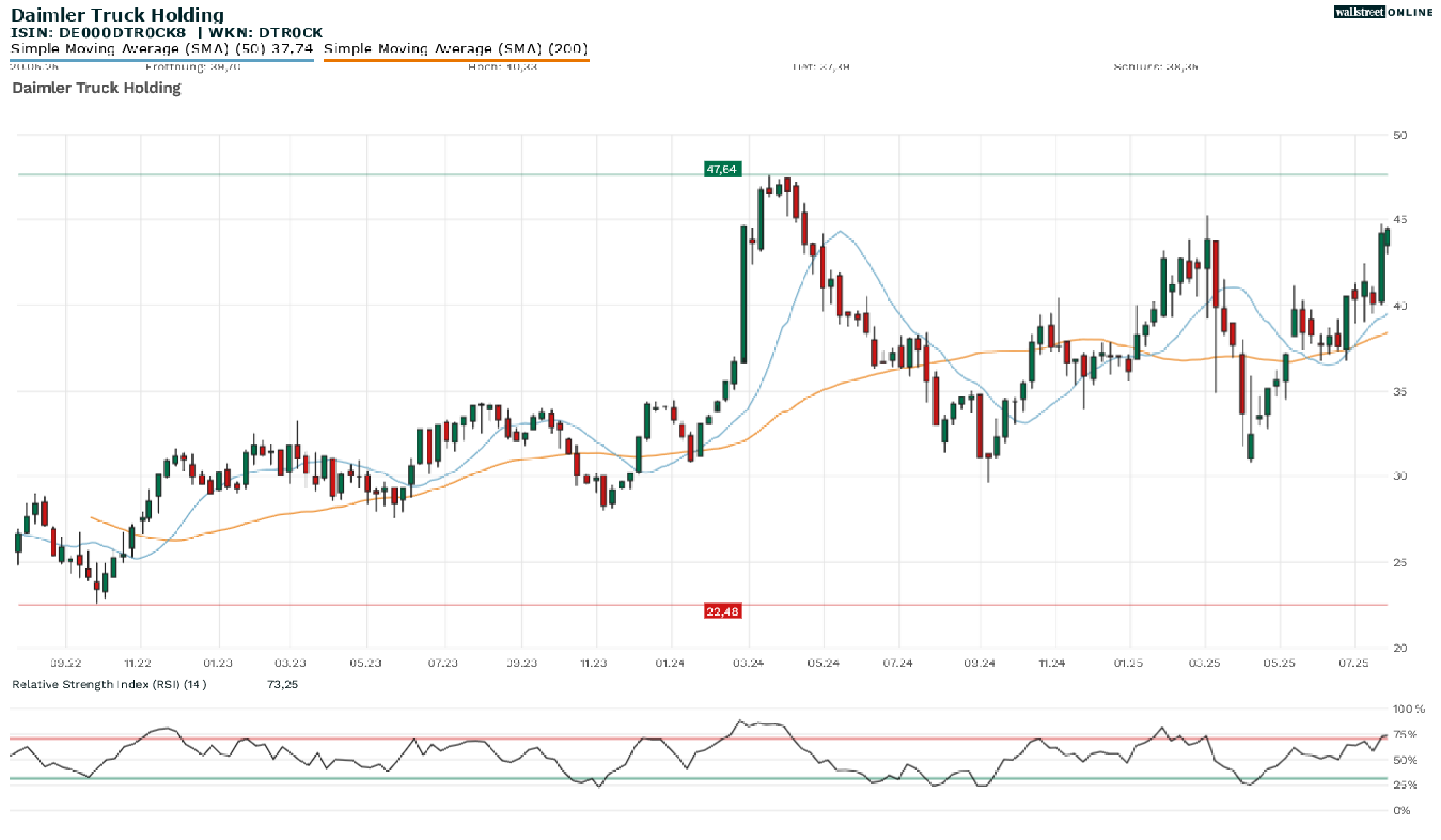Click the 09.22 date axis label

coord(66,663)
